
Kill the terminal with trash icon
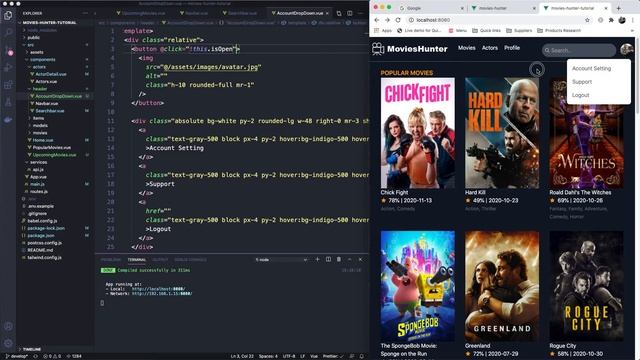click(339, 259)
